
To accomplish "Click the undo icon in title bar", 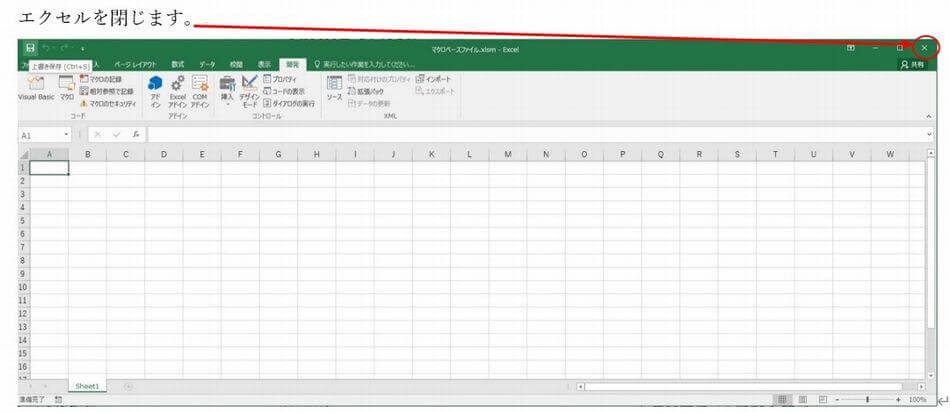I will 48,48.
